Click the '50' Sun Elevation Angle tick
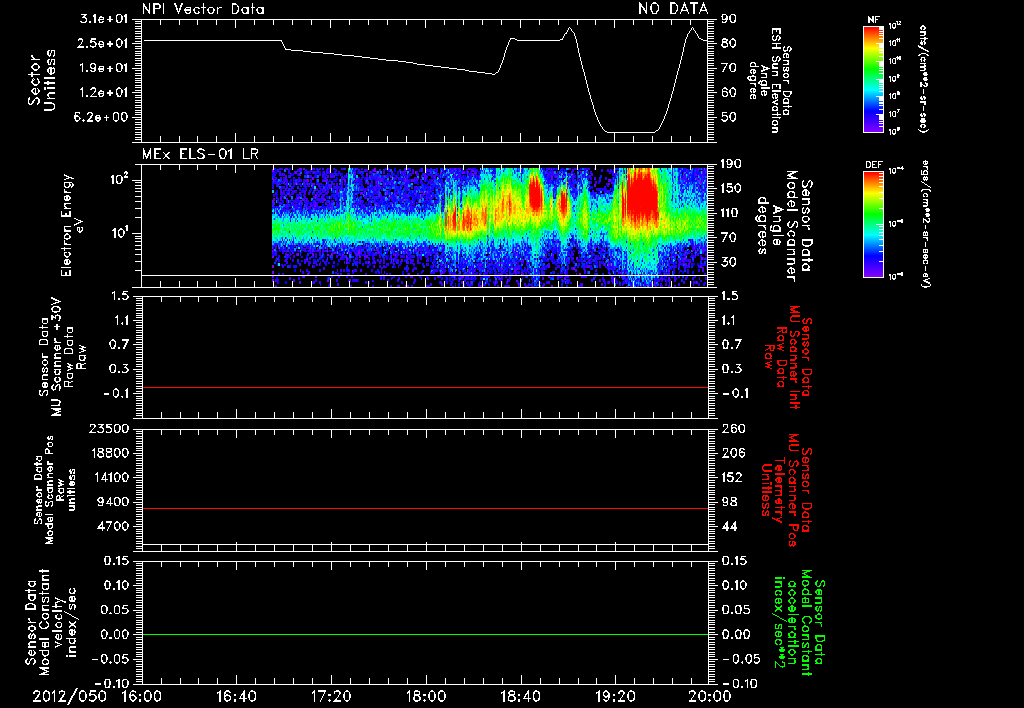The width and height of the screenshot is (1024, 708). [729, 117]
